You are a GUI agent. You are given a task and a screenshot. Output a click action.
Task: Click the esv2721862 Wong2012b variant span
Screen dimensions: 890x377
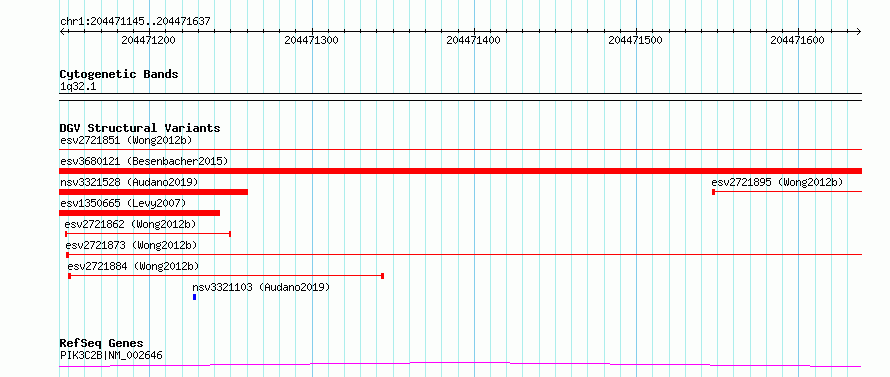click(148, 234)
